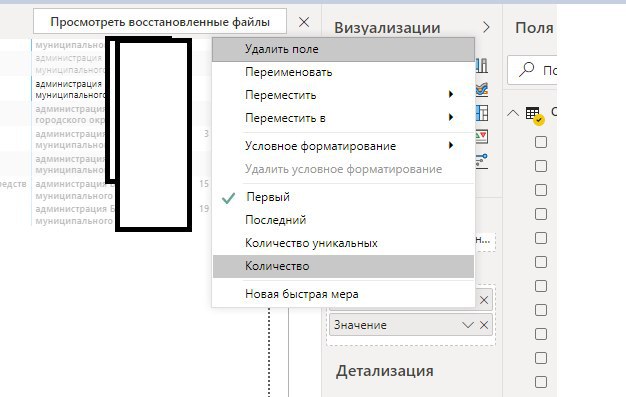
Task: Open the Значение field dropdown chevron
Action: [x=468, y=325]
